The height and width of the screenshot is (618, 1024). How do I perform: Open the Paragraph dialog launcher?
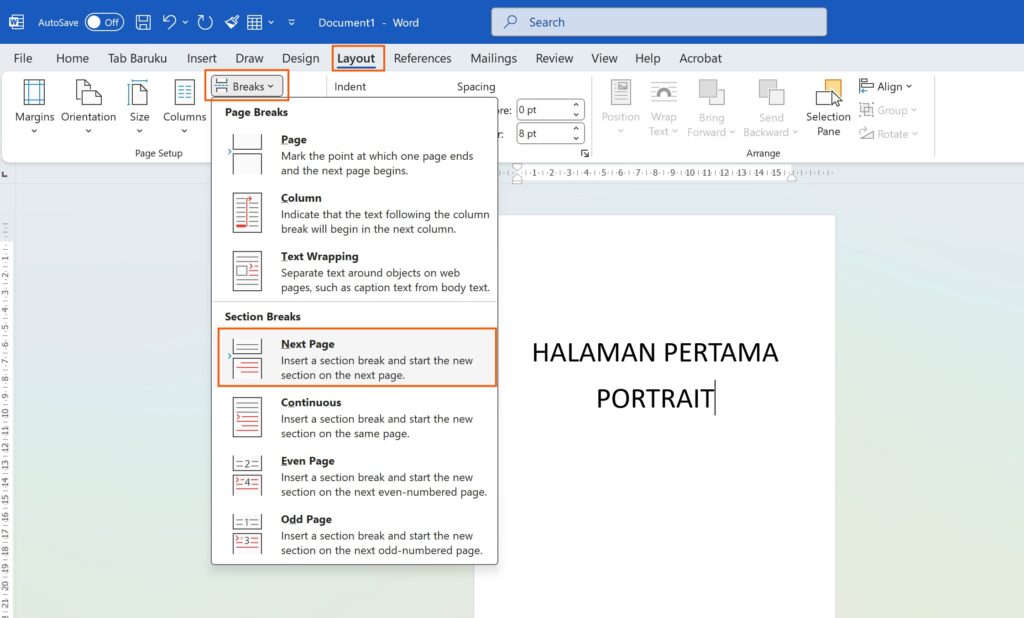pyautogui.click(x=586, y=152)
